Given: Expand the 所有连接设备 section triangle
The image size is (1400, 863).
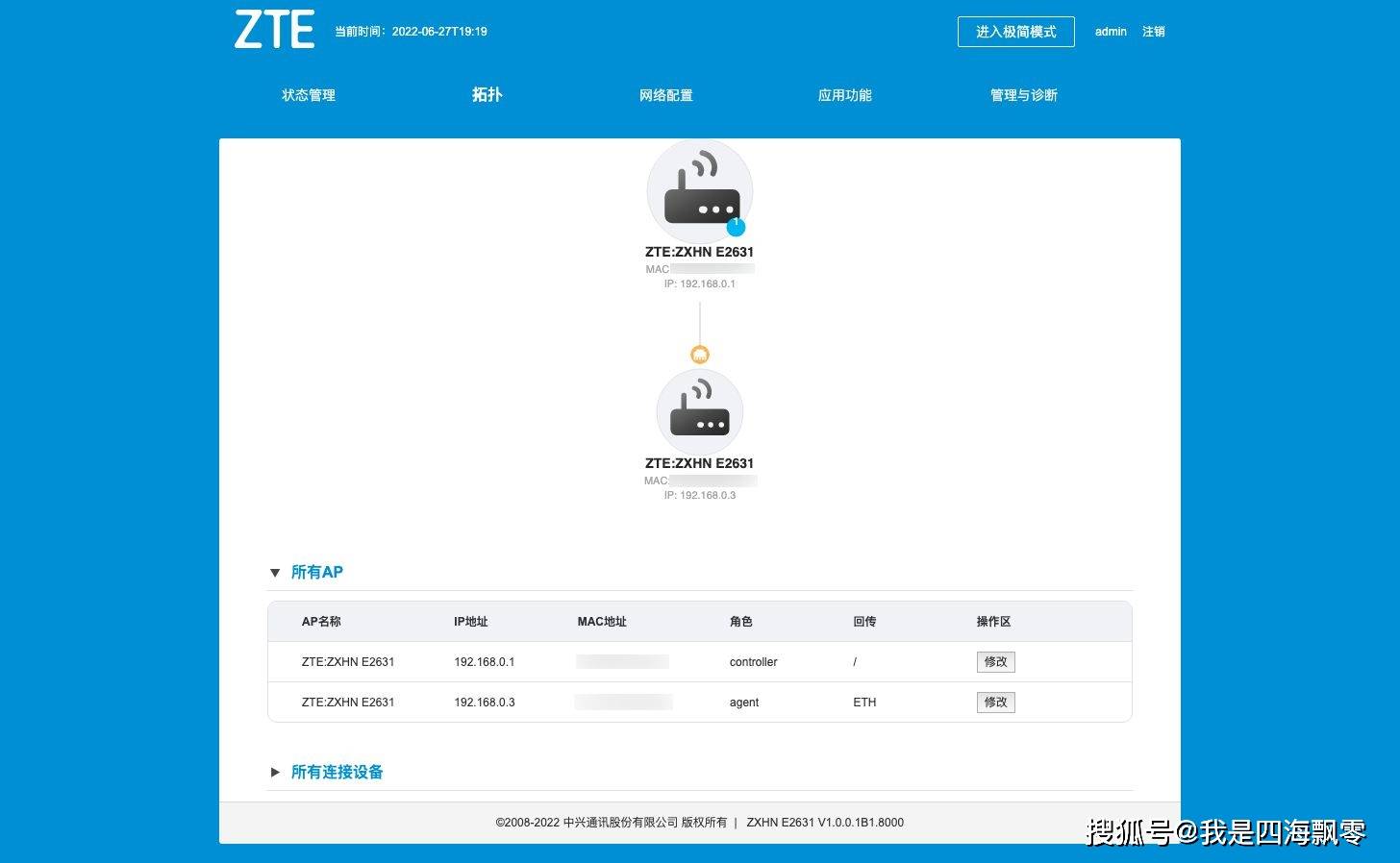Looking at the screenshot, I should 275,772.
